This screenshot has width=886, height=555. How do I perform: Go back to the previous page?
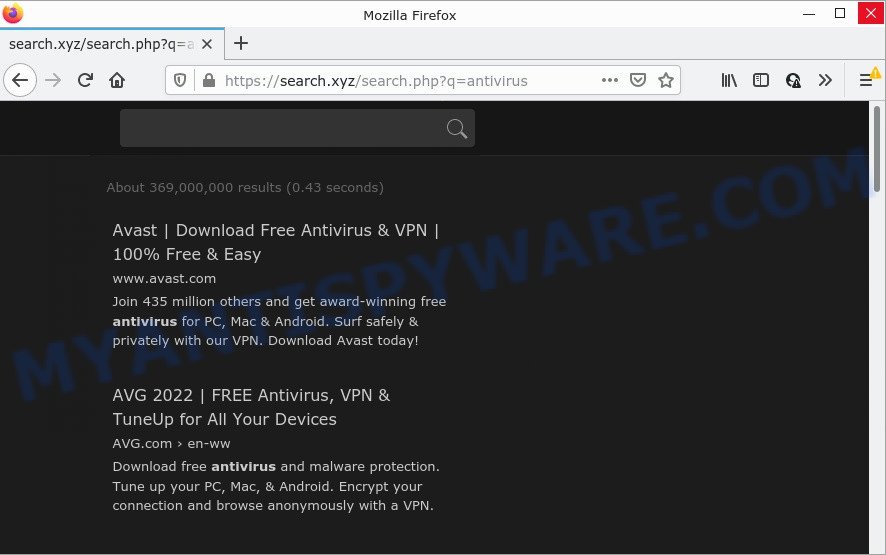20,80
